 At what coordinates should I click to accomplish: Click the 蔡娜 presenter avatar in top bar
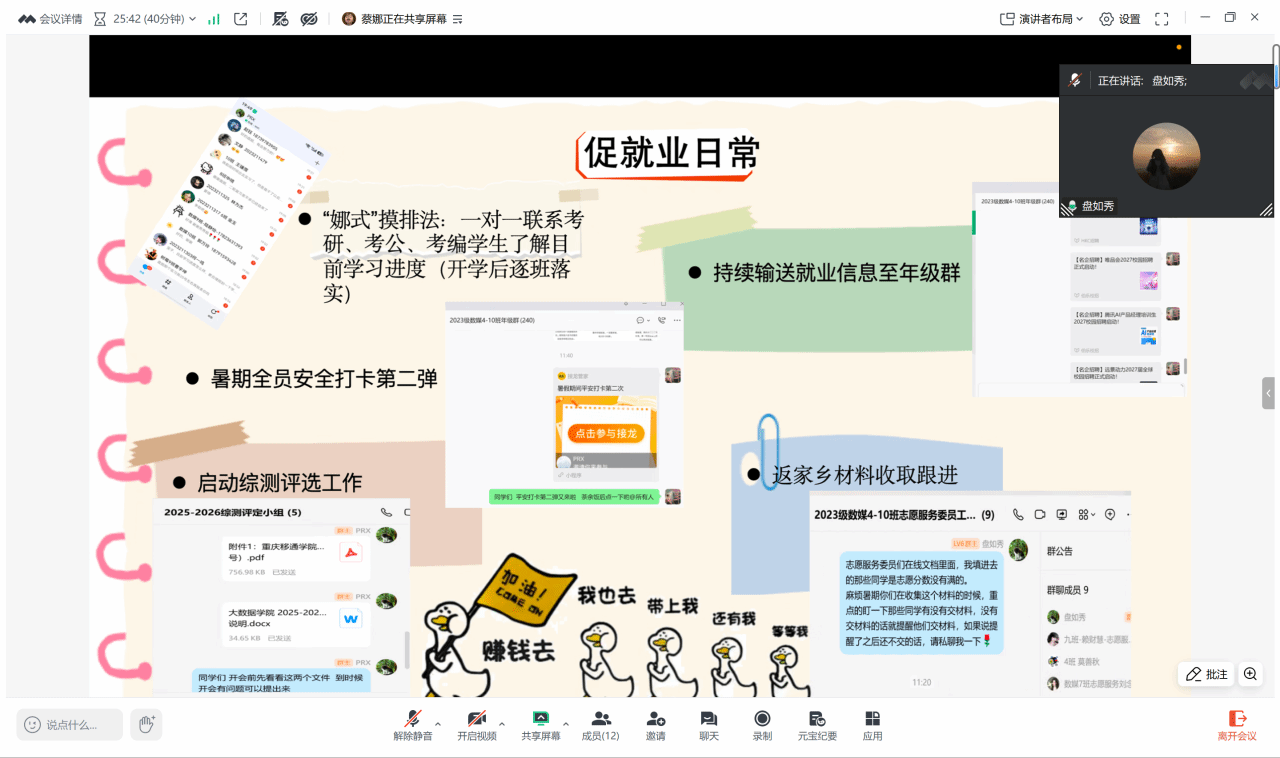coord(349,19)
